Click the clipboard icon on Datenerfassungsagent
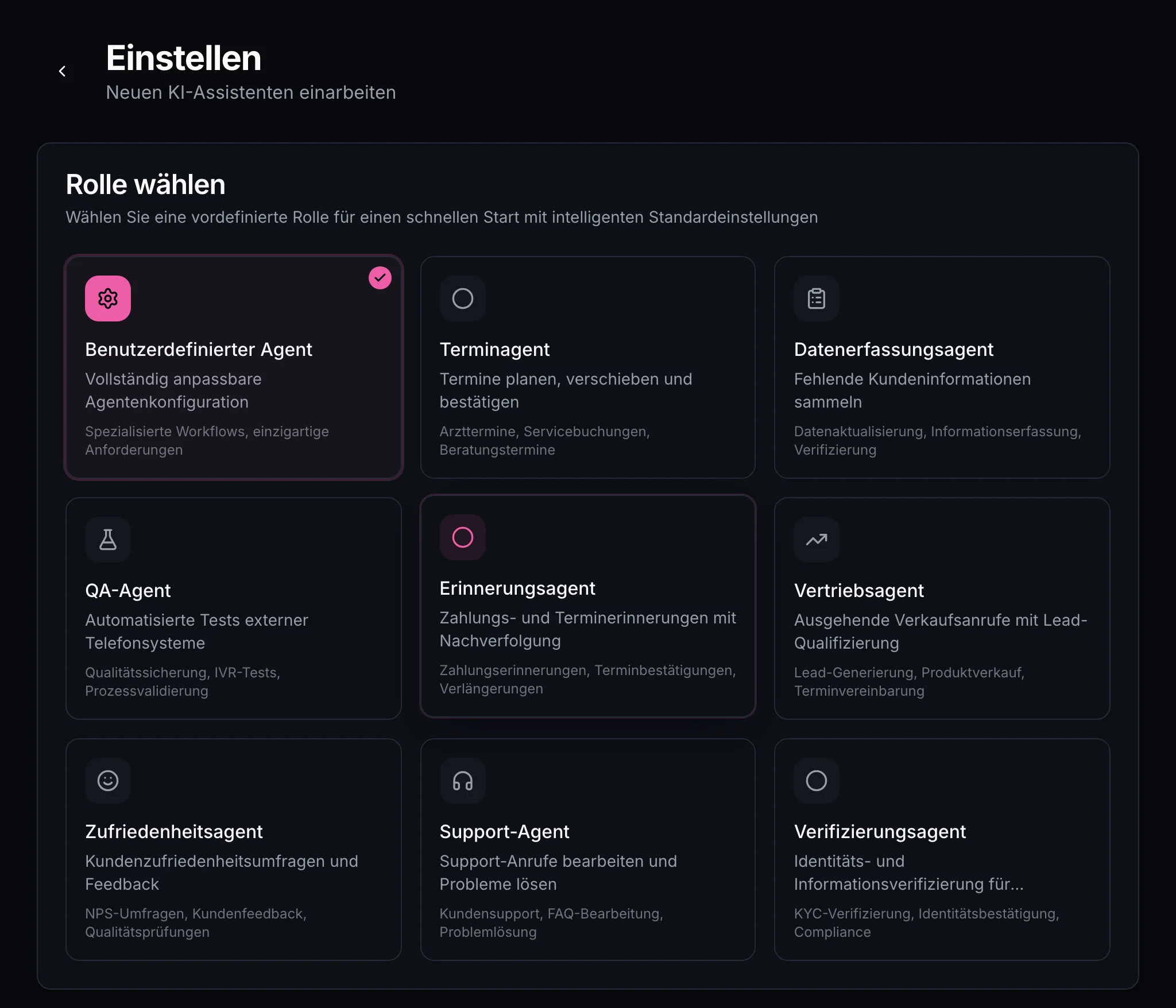 click(x=816, y=298)
